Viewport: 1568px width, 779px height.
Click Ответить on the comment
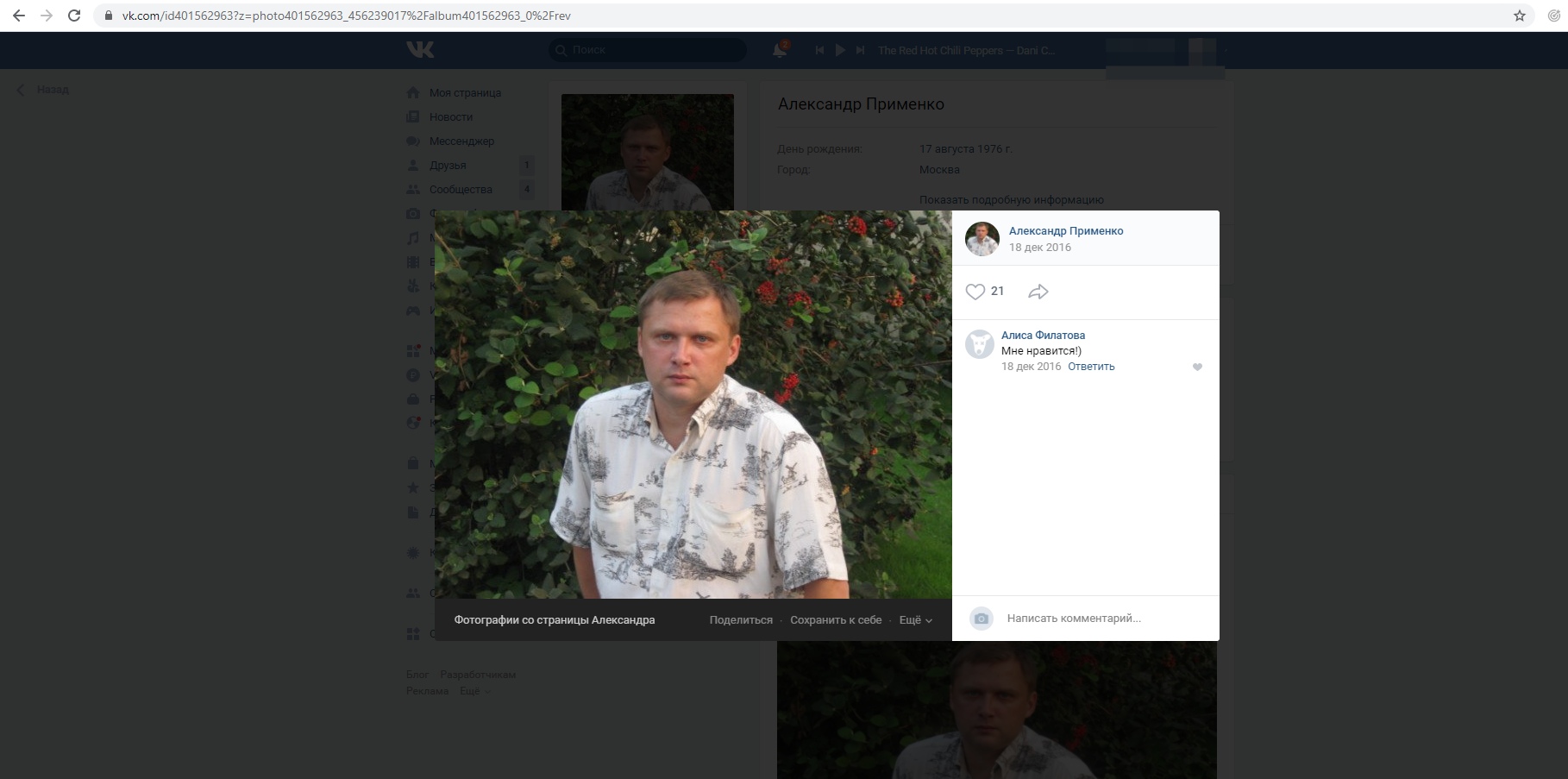(x=1091, y=367)
